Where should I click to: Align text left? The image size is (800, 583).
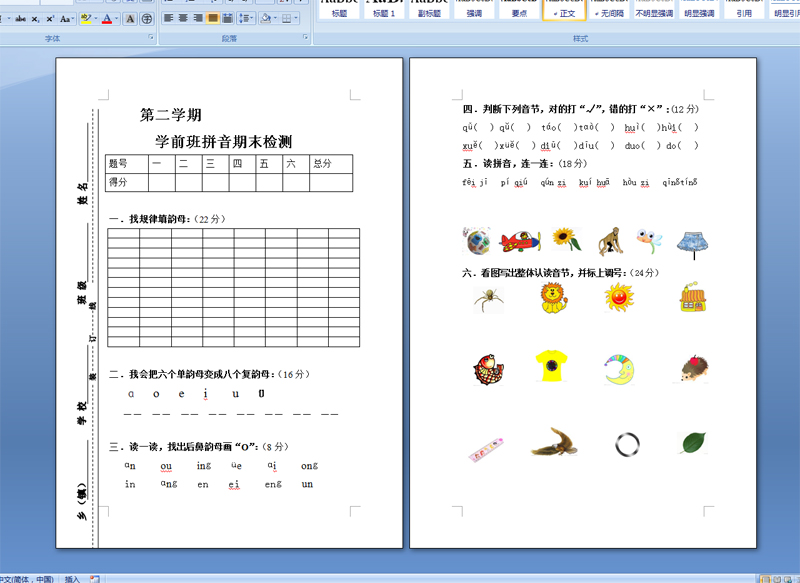168,18
